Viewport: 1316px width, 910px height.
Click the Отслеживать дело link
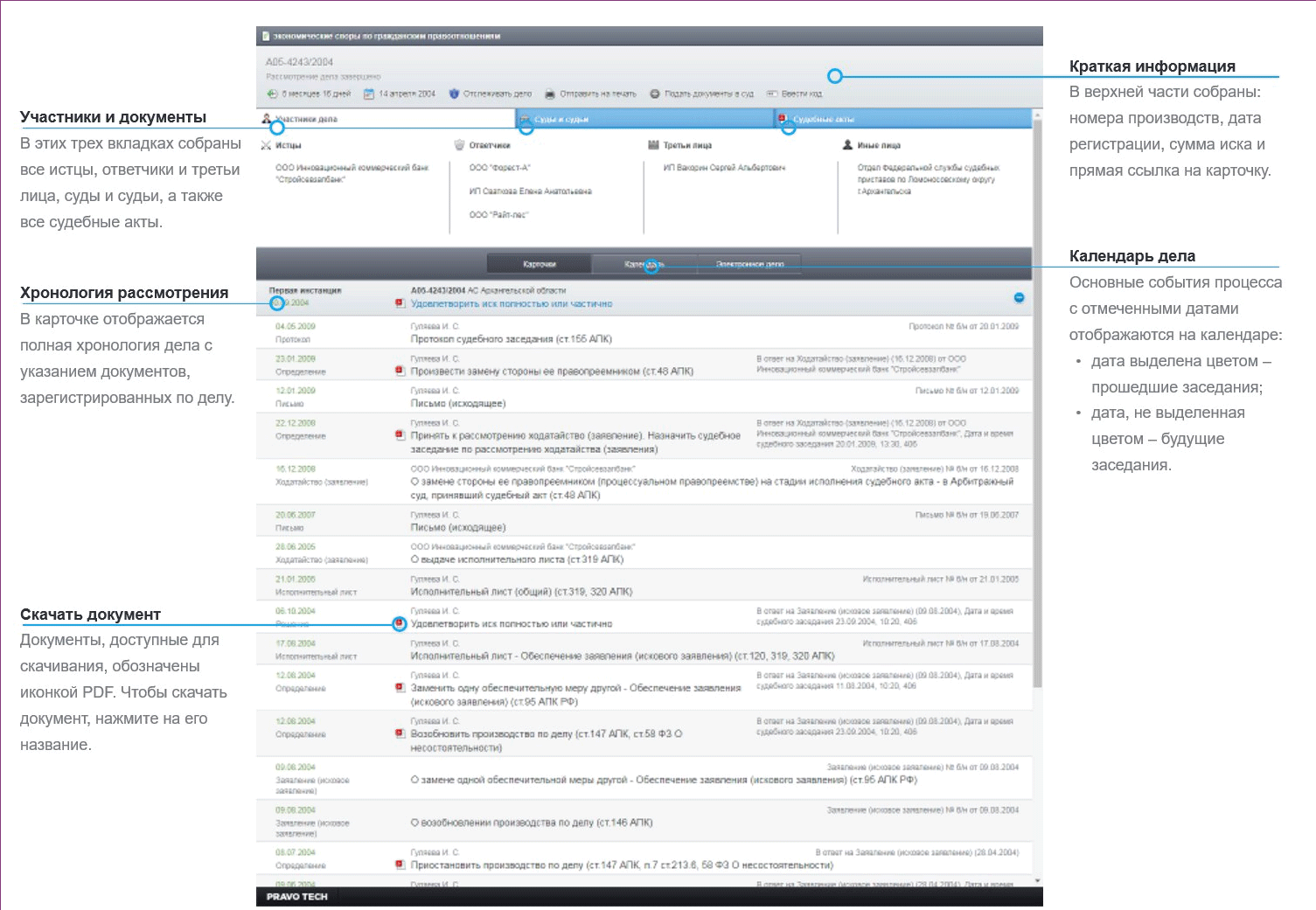[497, 94]
